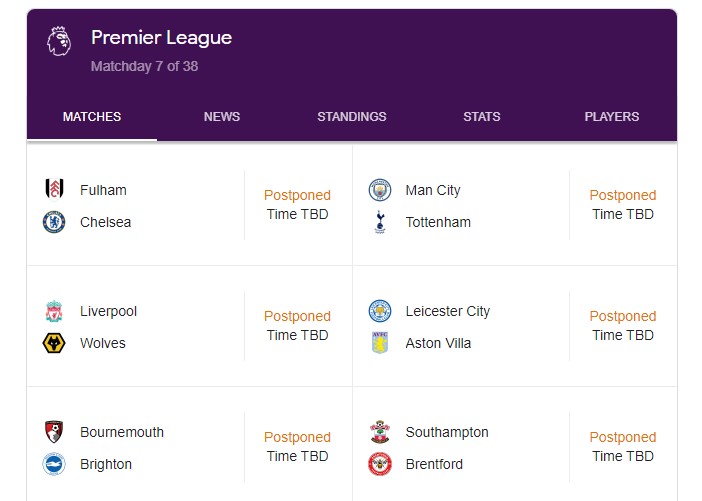
Task: Switch to the News tab
Action: pos(222,117)
